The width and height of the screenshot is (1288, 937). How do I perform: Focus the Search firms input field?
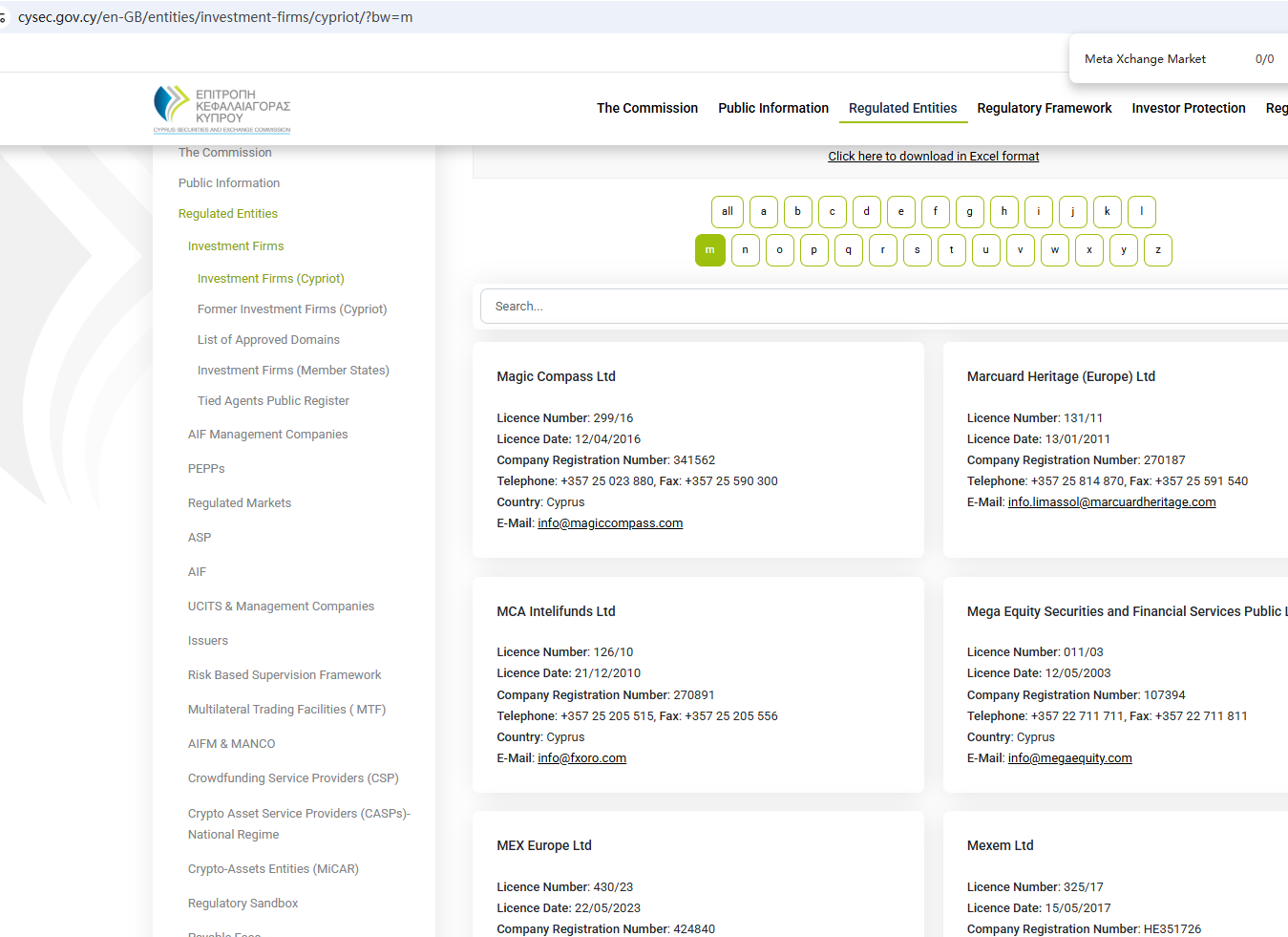[x=878, y=307]
